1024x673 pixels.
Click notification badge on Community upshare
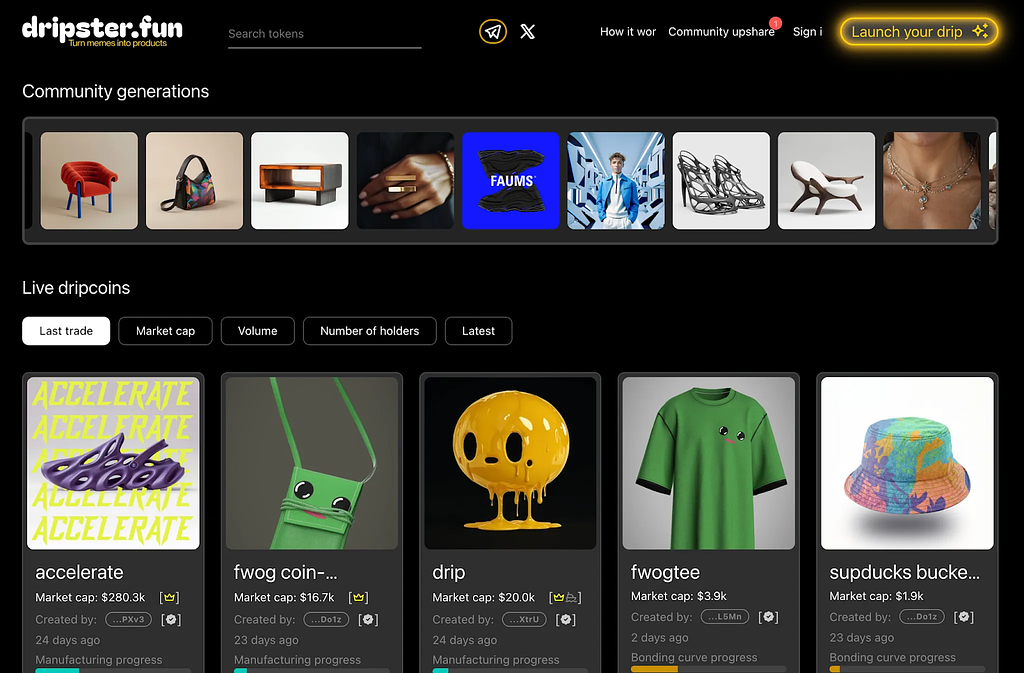775,23
